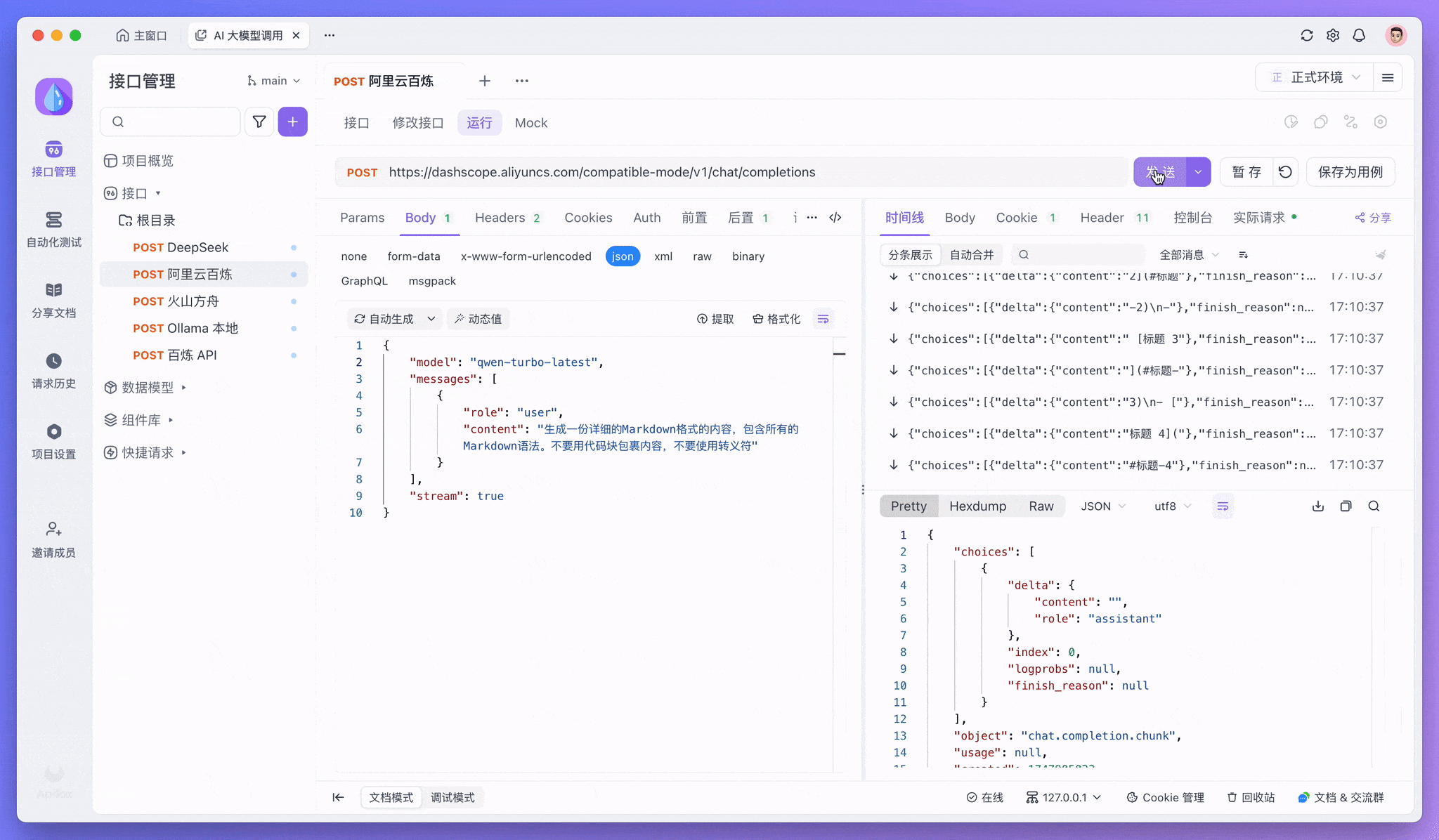Open the 请求历史 panel in sidebar
The height and width of the screenshot is (840, 1439).
click(x=54, y=370)
